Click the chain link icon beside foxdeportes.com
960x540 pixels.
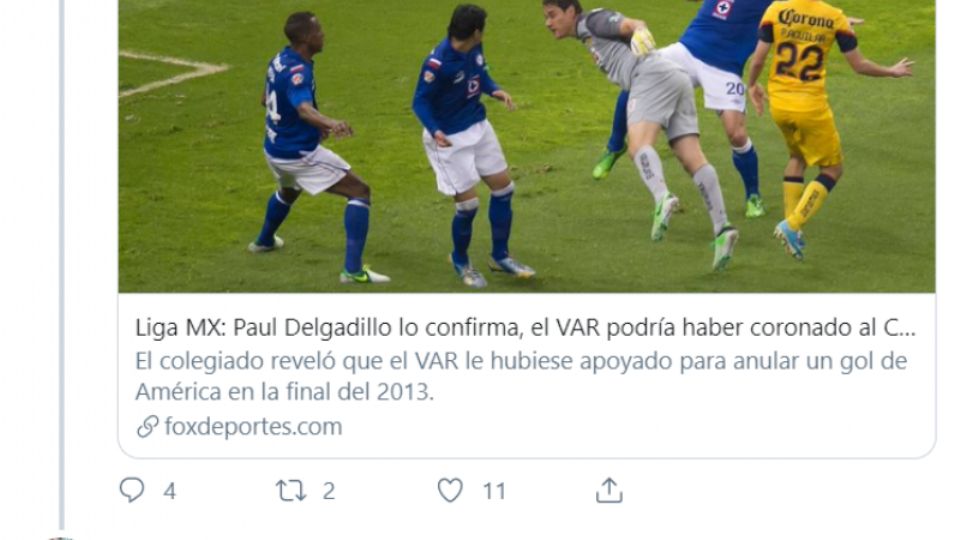point(148,426)
